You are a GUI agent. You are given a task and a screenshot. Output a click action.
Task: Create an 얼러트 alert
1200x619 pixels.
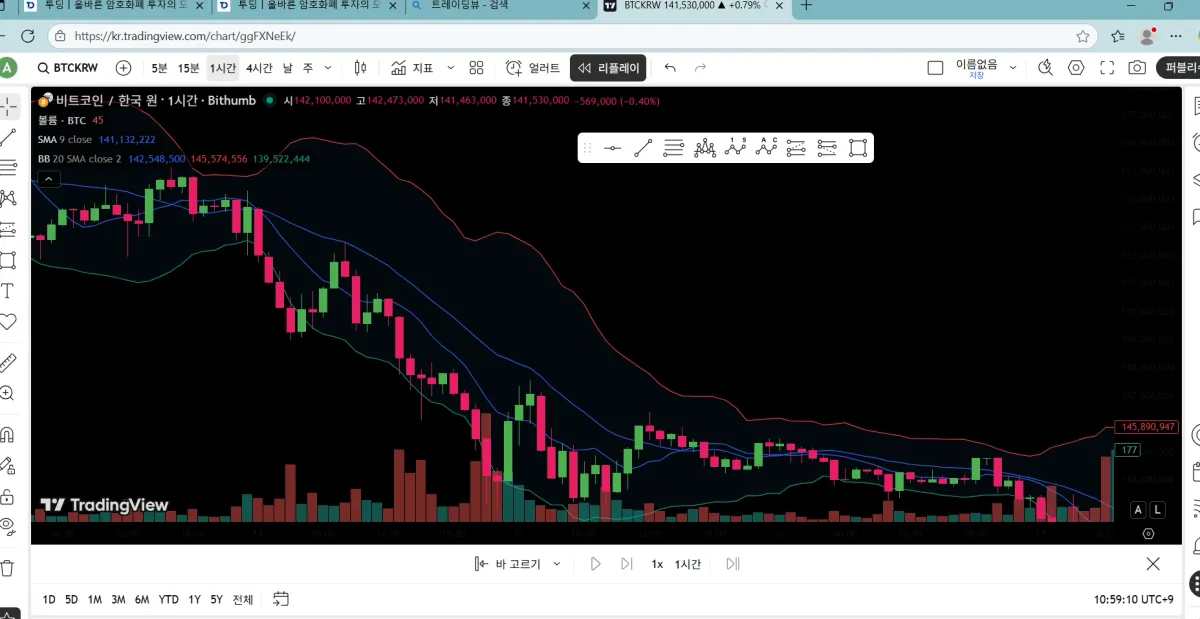click(533, 68)
